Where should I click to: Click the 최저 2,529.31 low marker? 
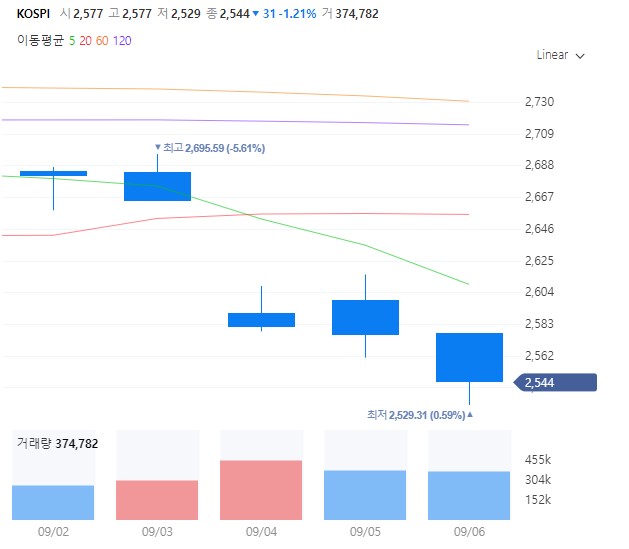(420, 415)
